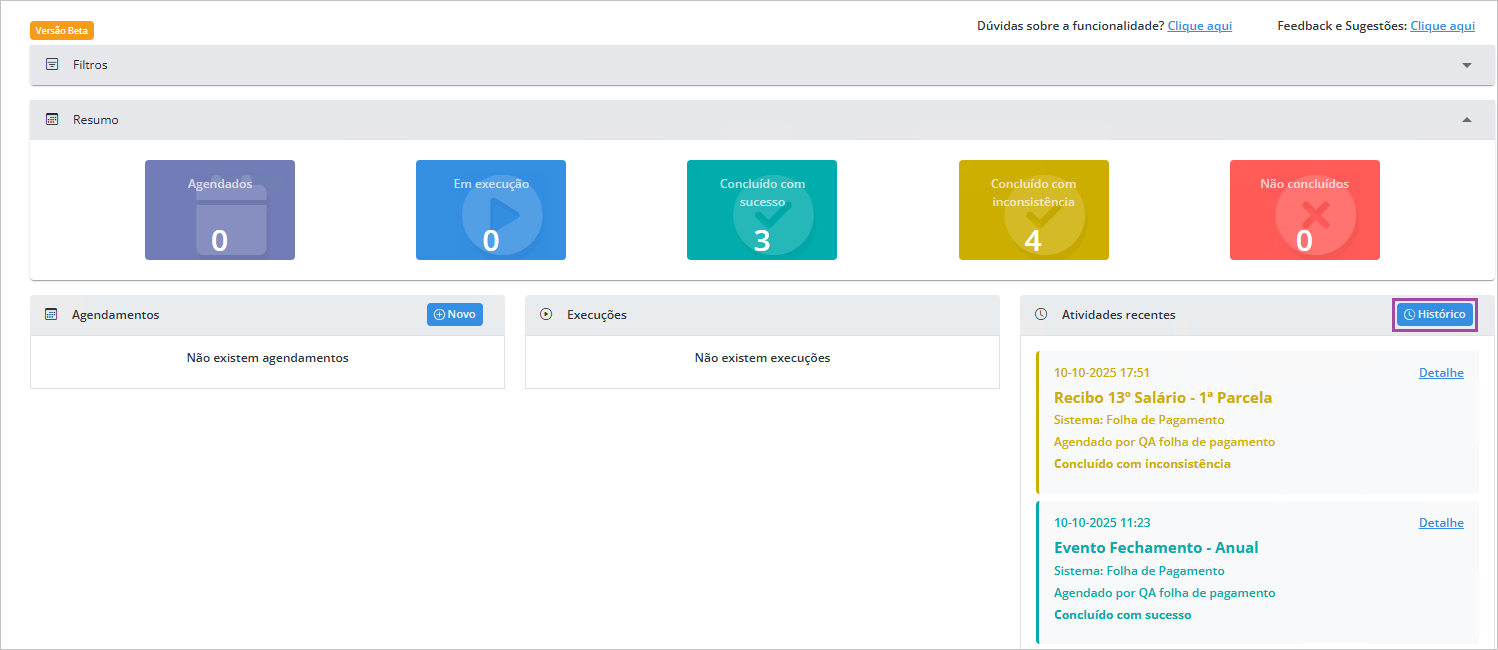Open the functionality help 'Clique aqui' link

point(1199,26)
